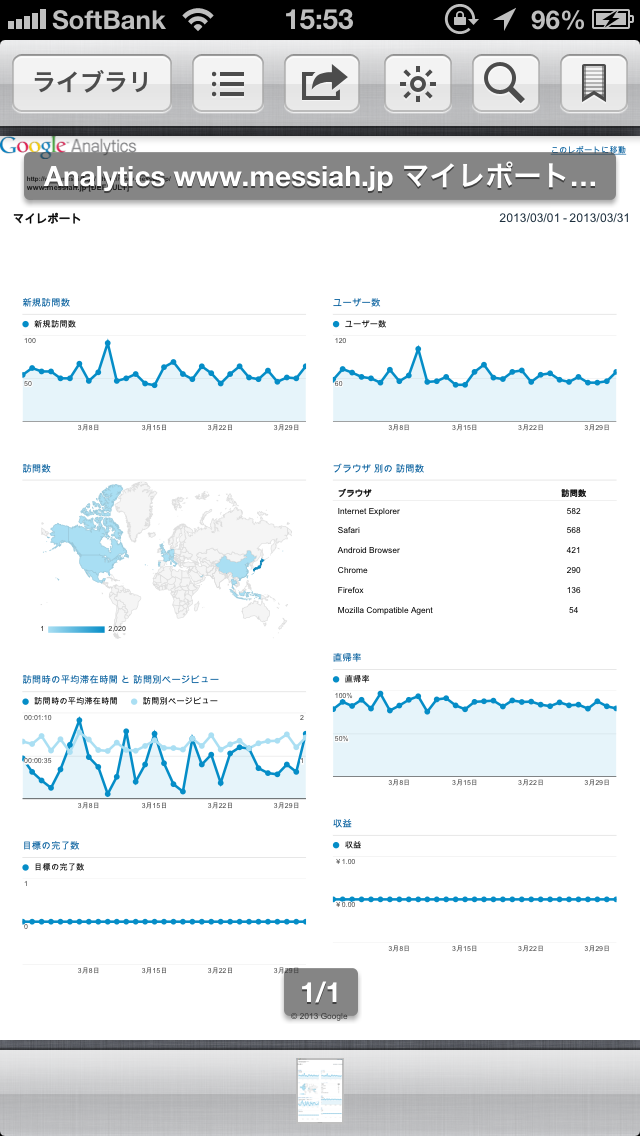This screenshot has width=640, height=1136.
Task: Tap the Wi-Fi status bar icon
Action: tap(199, 20)
